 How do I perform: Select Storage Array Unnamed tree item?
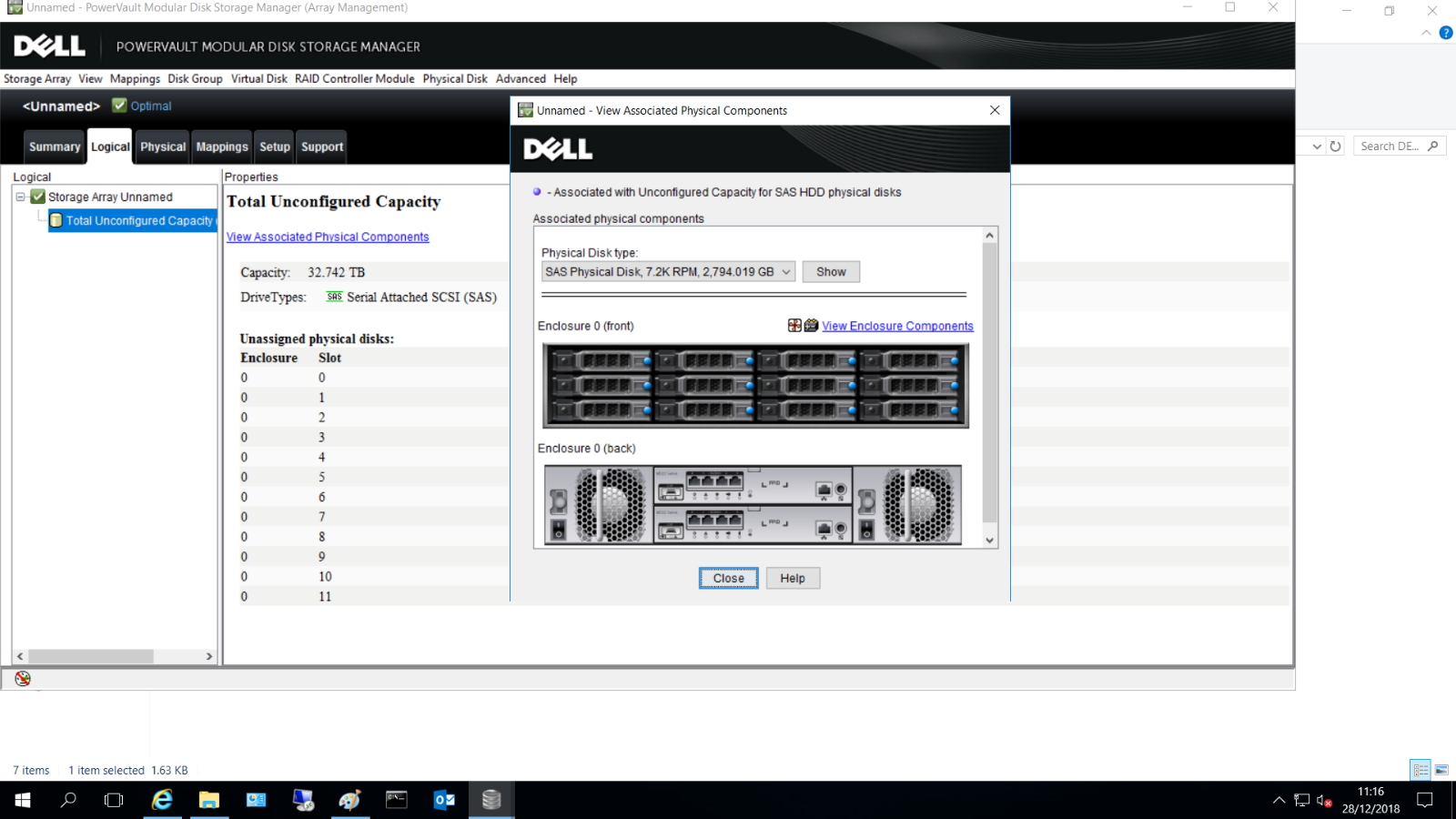click(110, 197)
